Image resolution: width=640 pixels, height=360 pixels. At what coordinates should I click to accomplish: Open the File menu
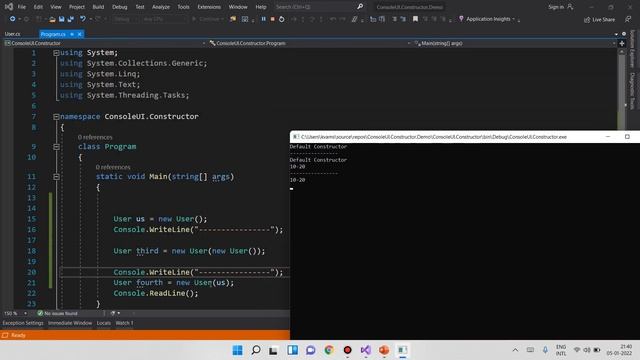pyautogui.click(x=22, y=7)
